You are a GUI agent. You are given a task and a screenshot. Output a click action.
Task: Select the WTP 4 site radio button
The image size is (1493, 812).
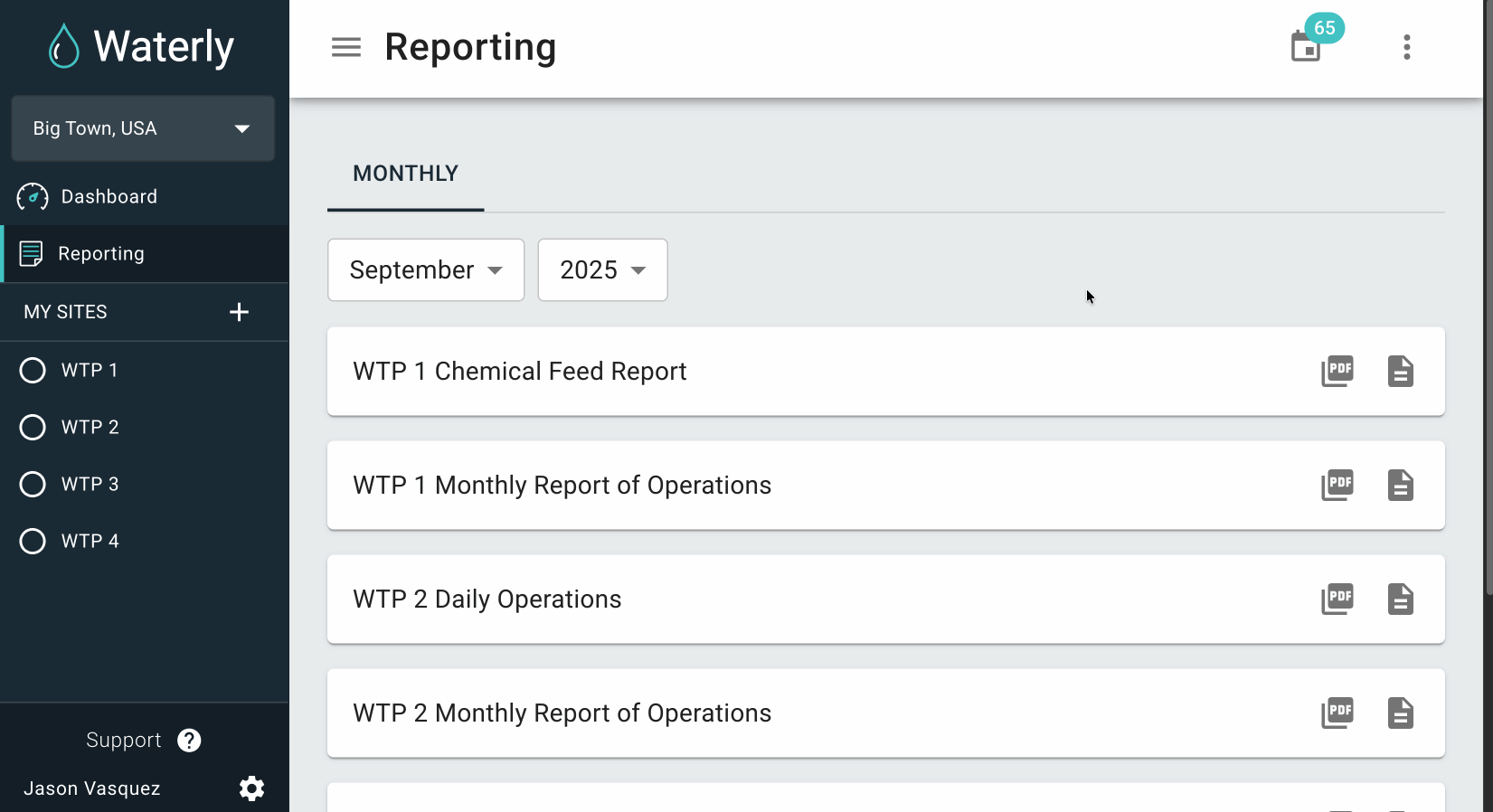tap(33, 542)
